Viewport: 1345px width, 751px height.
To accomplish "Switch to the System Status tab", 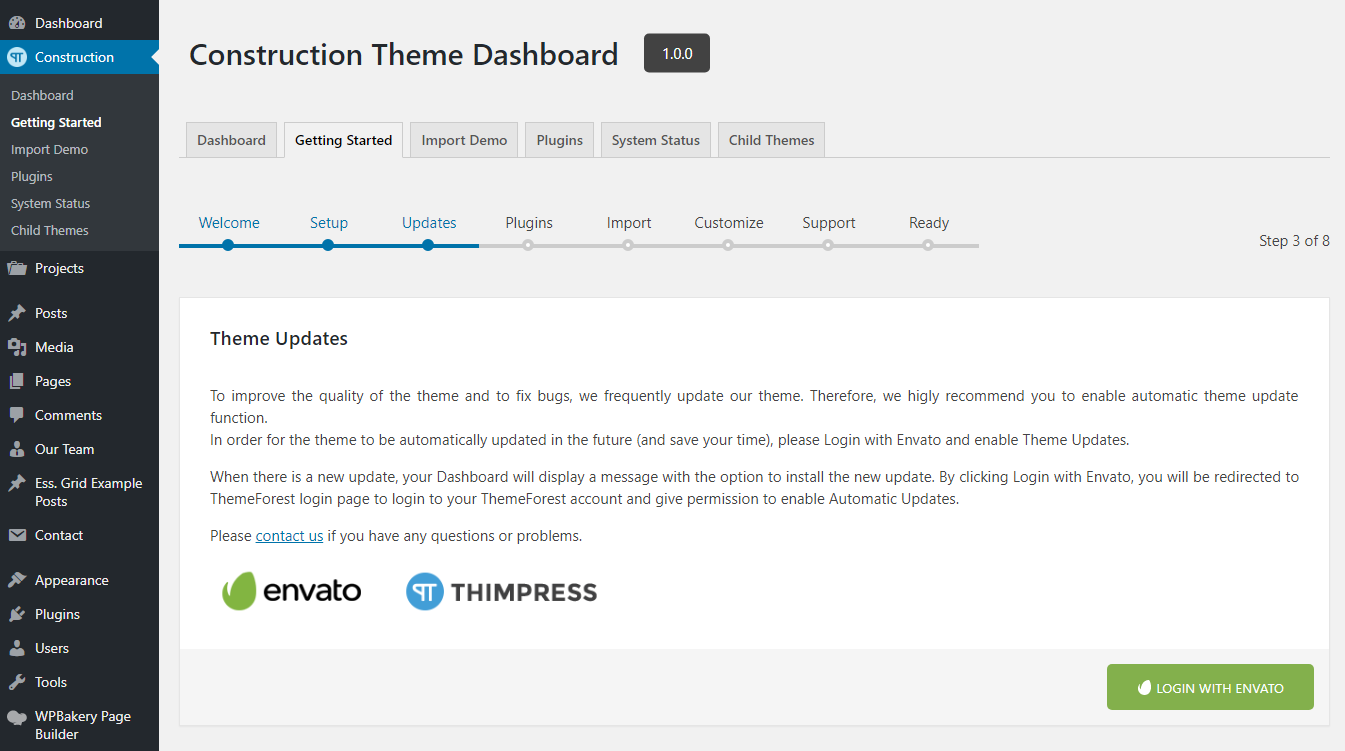I will pyautogui.click(x=655, y=139).
